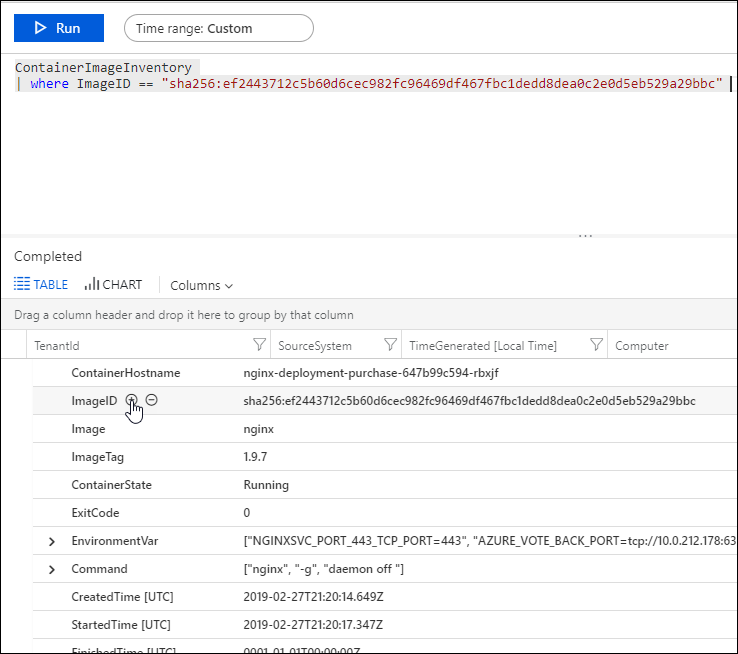
Task: Select the ImageTag value 1.9.7
Action: tap(255, 457)
